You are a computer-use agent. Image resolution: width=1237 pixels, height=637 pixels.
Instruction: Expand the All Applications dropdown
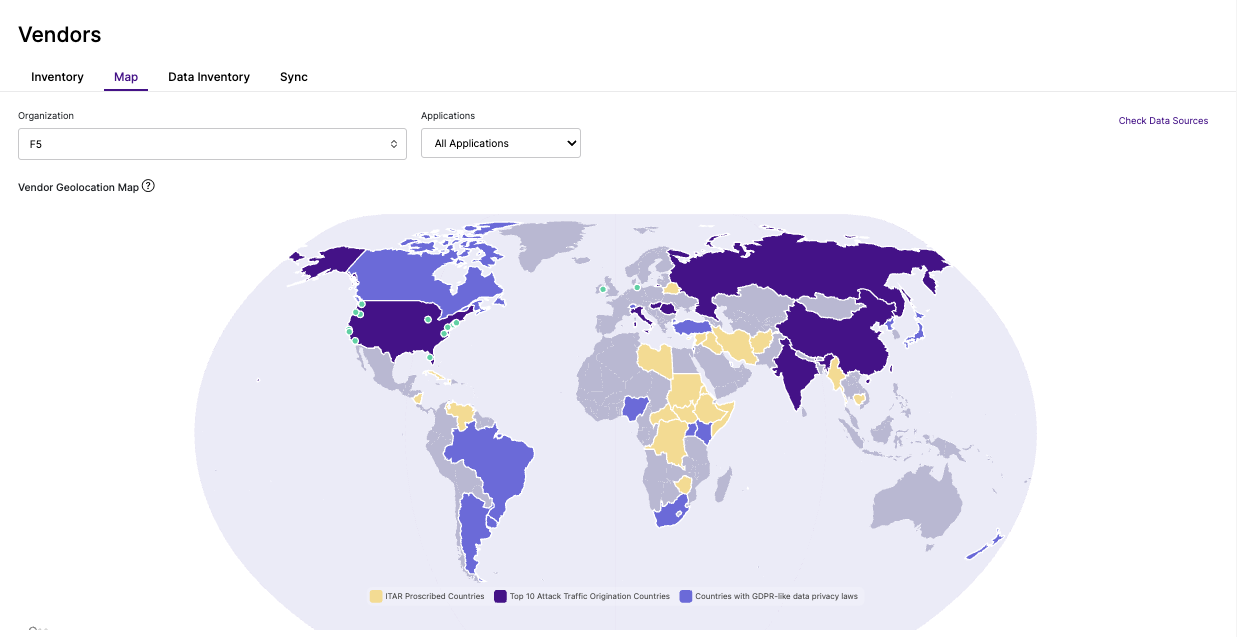tap(501, 143)
